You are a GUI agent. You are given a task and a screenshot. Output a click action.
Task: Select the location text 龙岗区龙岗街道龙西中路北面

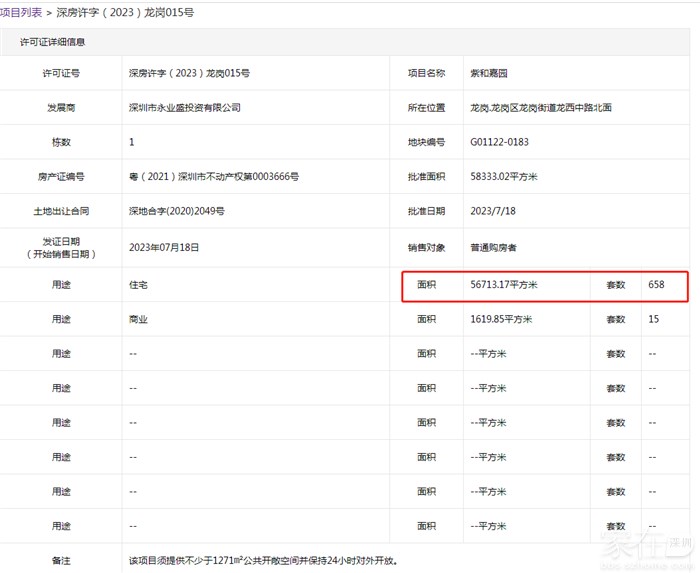(540, 107)
